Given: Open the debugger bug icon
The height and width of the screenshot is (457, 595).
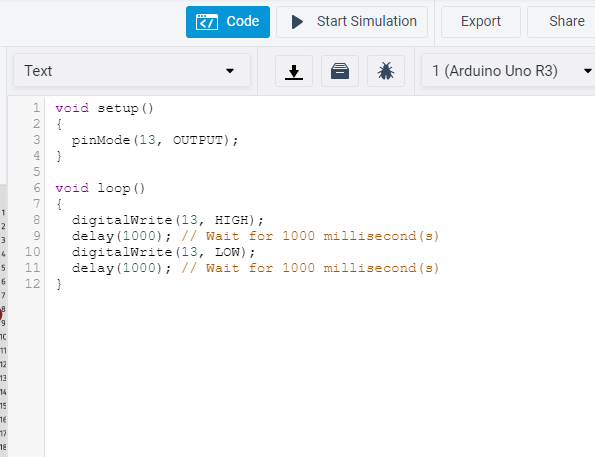Looking at the screenshot, I should pos(386,71).
